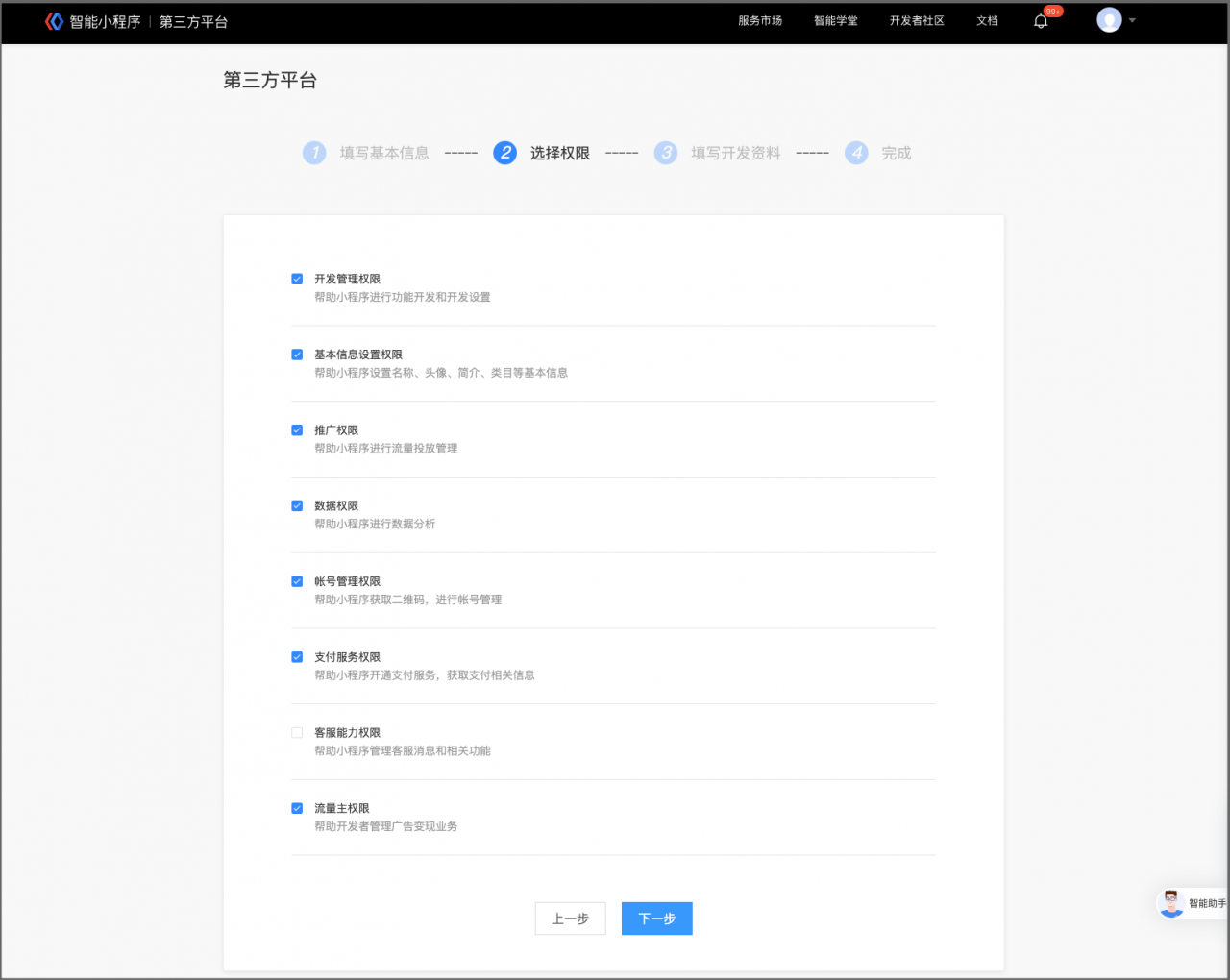Click 推广权限 label text
This screenshot has height=980, width=1230.
336,430
